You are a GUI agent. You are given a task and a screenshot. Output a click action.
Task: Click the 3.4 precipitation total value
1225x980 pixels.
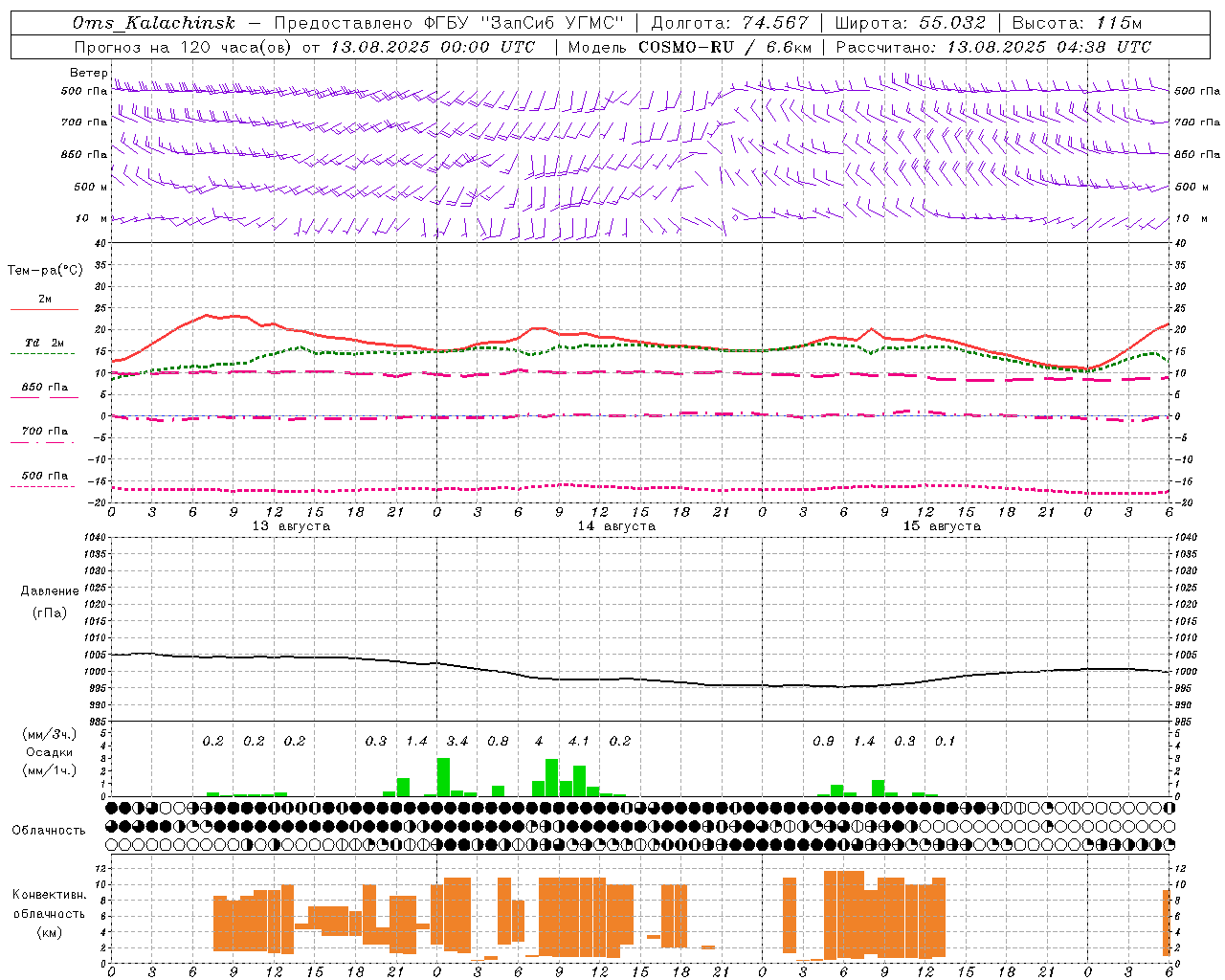click(x=457, y=741)
